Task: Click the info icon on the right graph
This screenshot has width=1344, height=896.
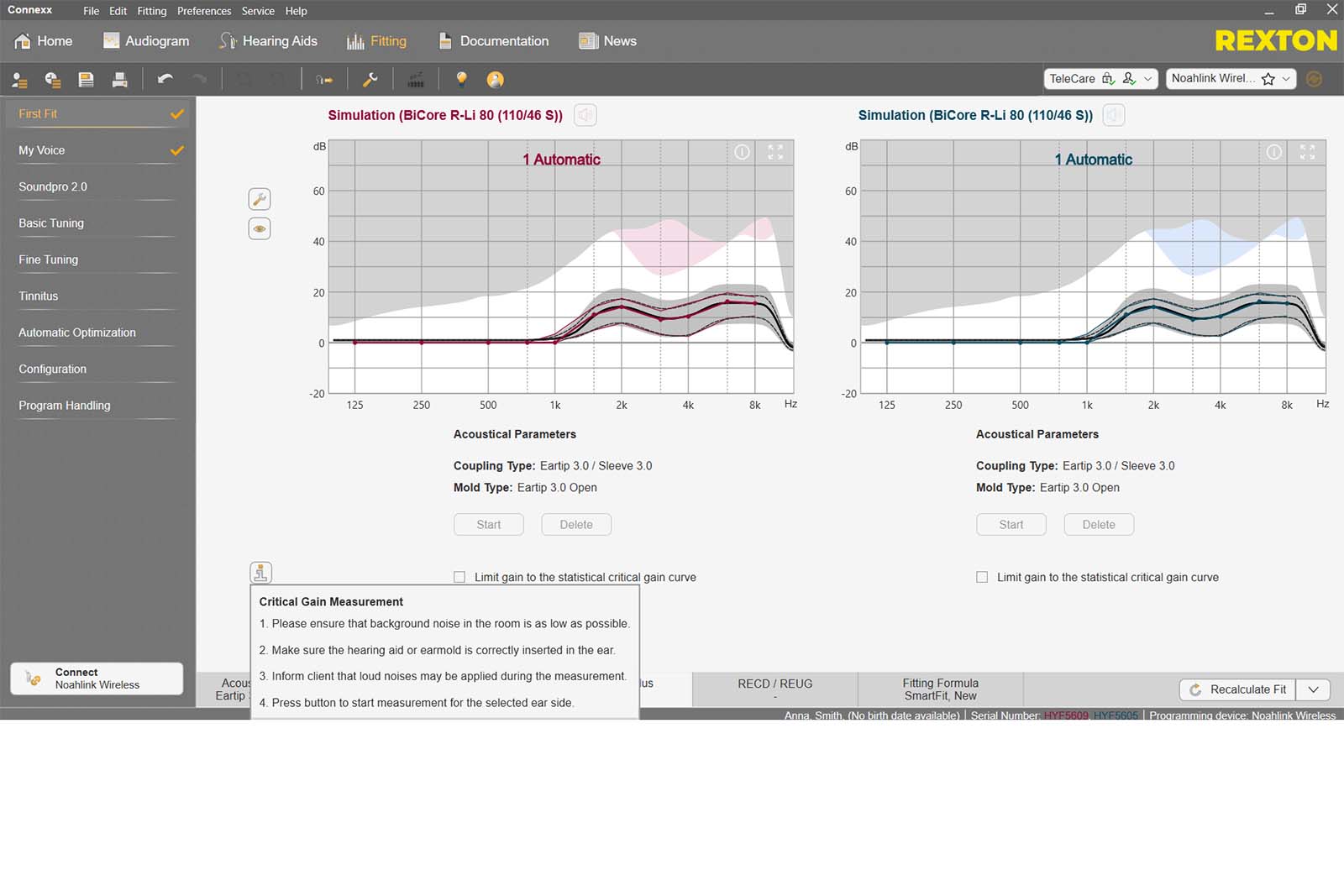Action: 1273,152
